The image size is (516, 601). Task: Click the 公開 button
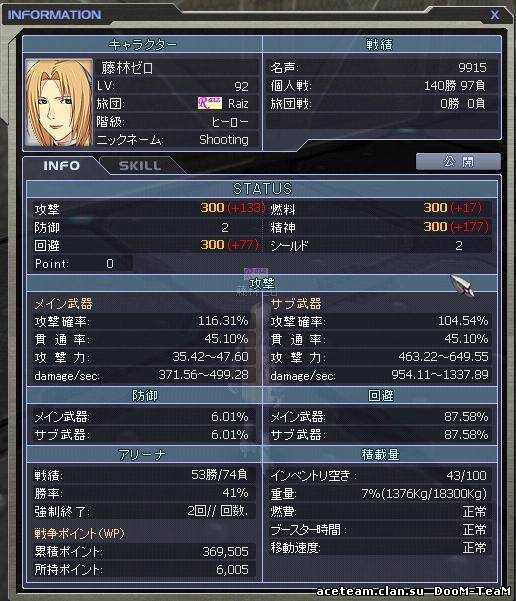(458, 161)
